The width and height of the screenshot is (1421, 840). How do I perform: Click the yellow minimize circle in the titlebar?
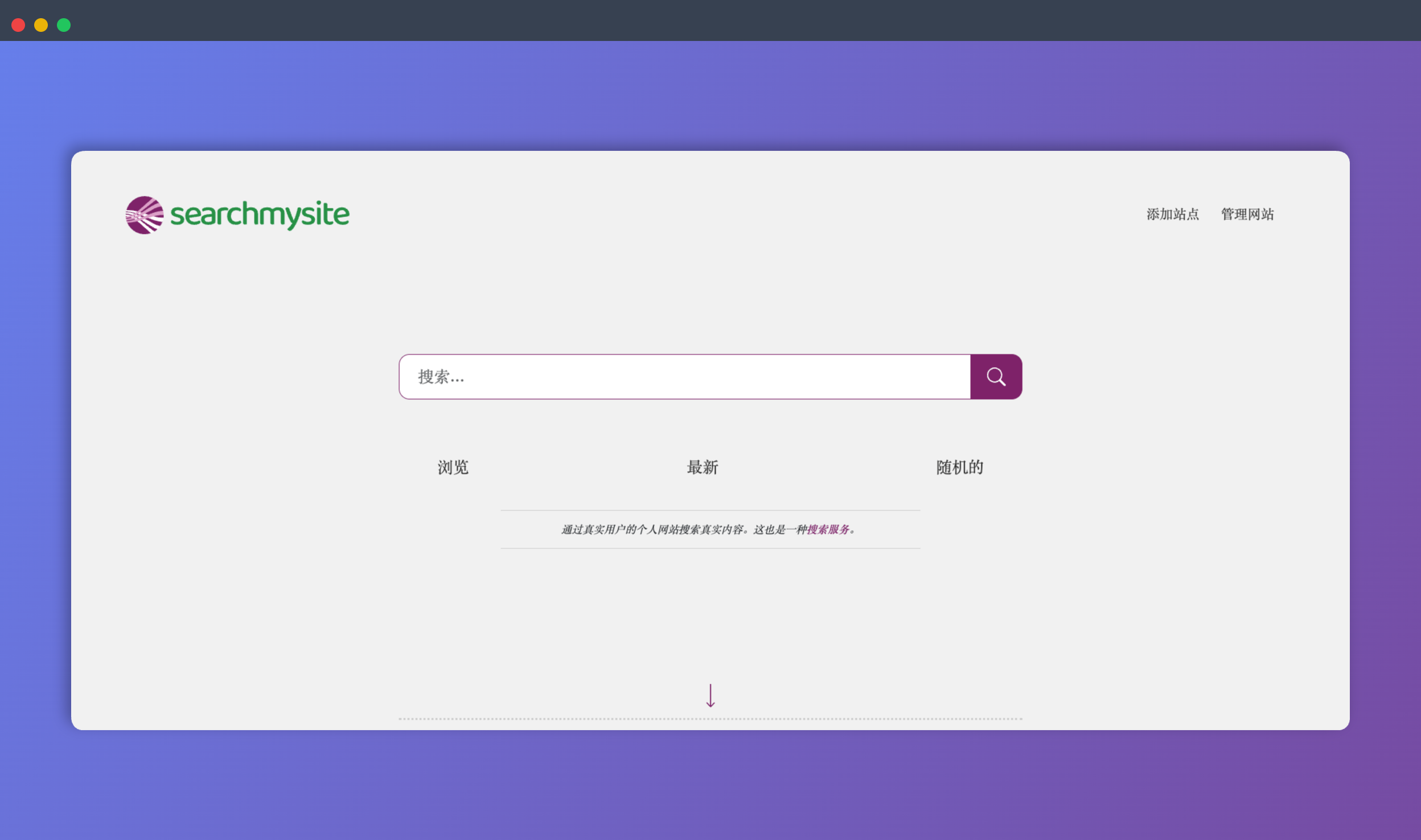tap(41, 24)
